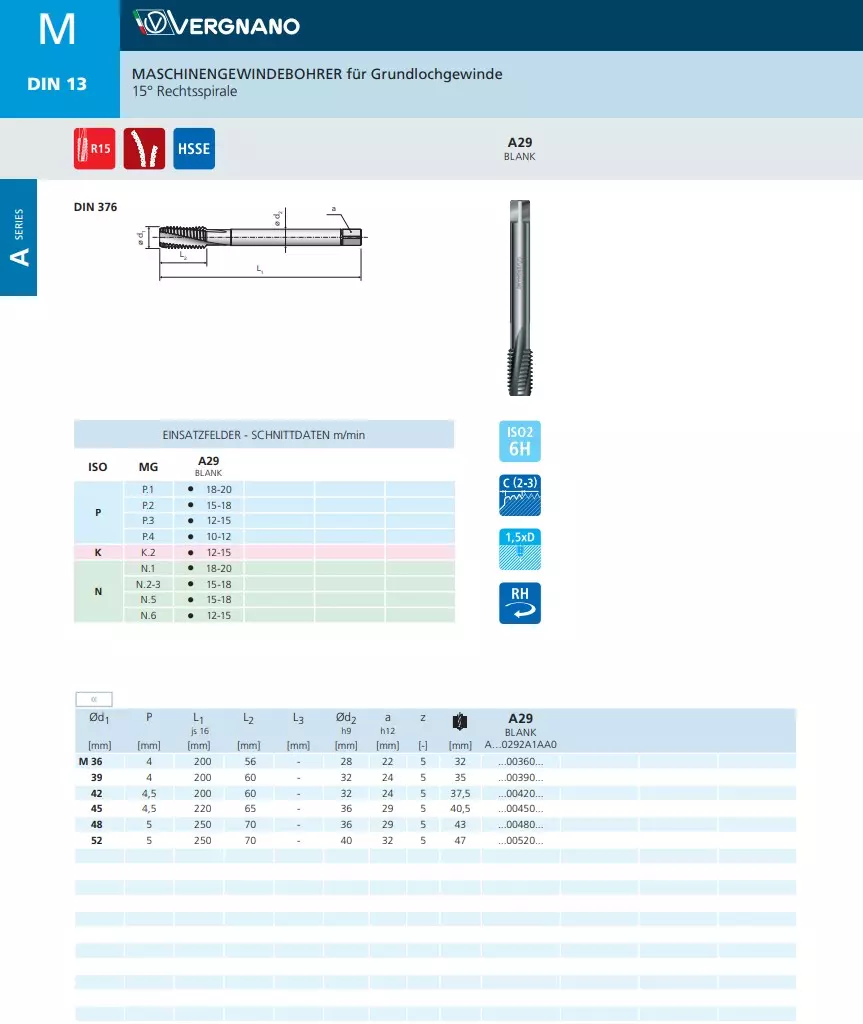This screenshot has width=863, height=1024.
Task: Click the blue HSSE material icon
Action: click(194, 148)
